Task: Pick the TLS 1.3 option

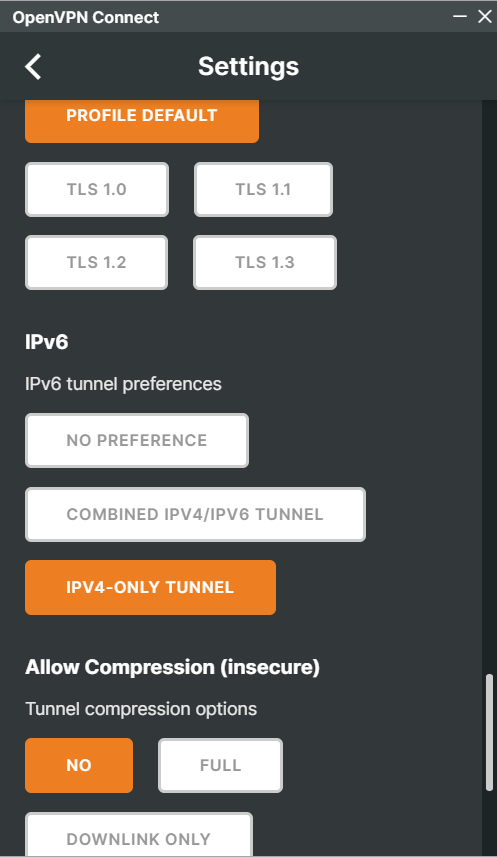Action: [x=265, y=262]
